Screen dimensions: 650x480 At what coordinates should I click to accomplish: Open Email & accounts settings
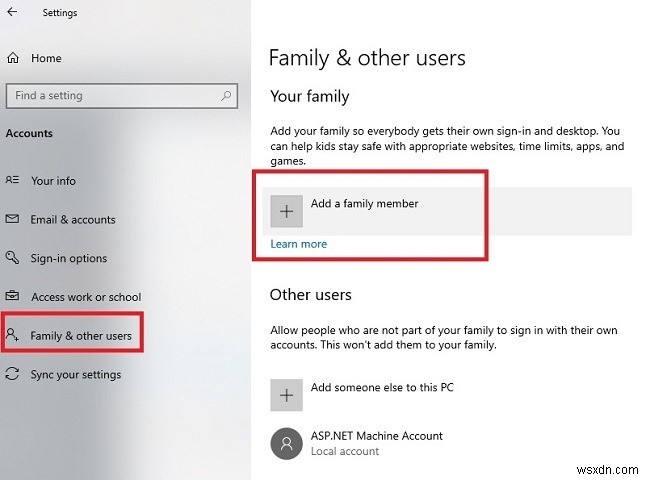coord(73,219)
